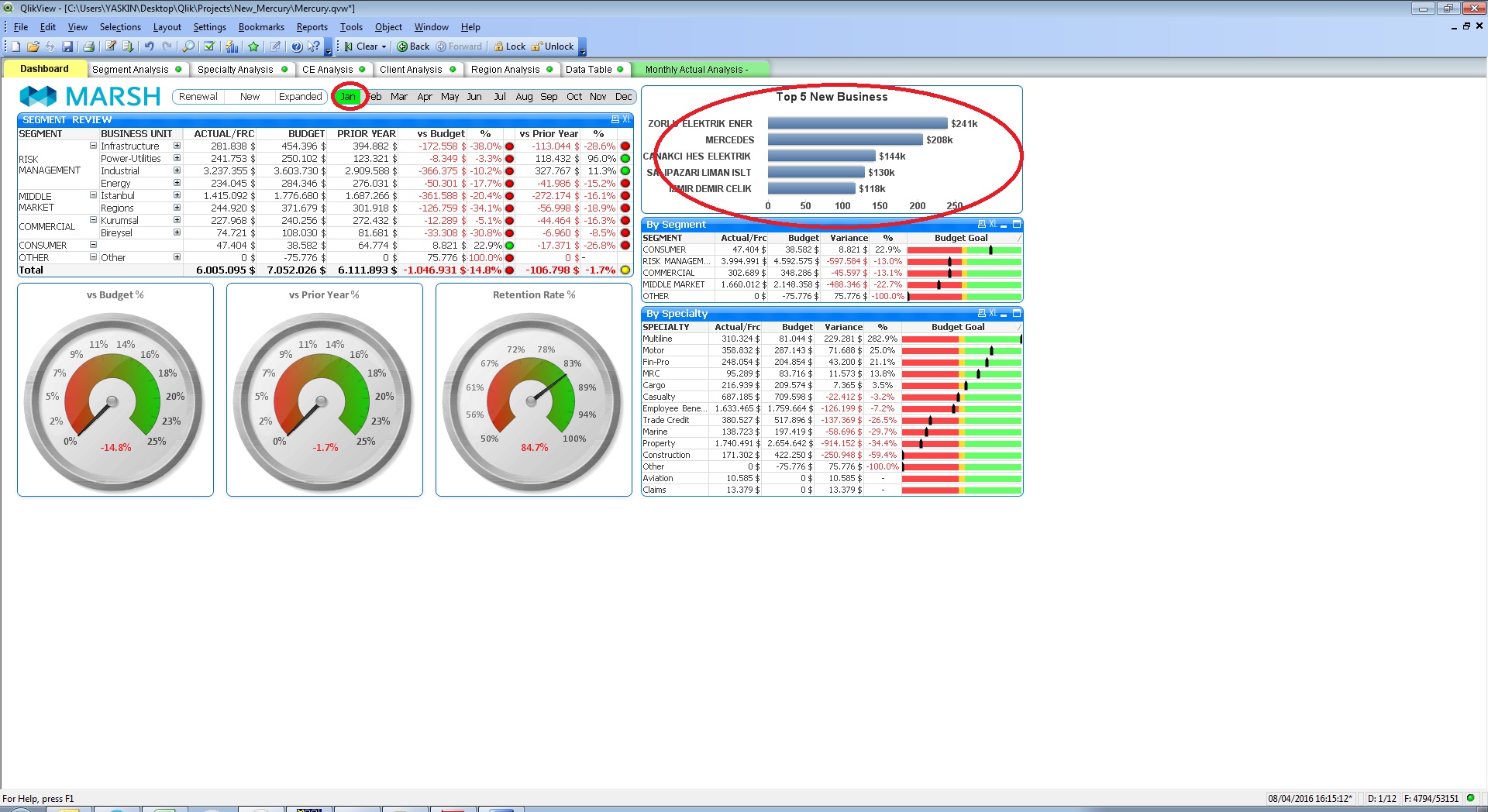
Task: Click the Back navigation button
Action: pyautogui.click(x=413, y=46)
